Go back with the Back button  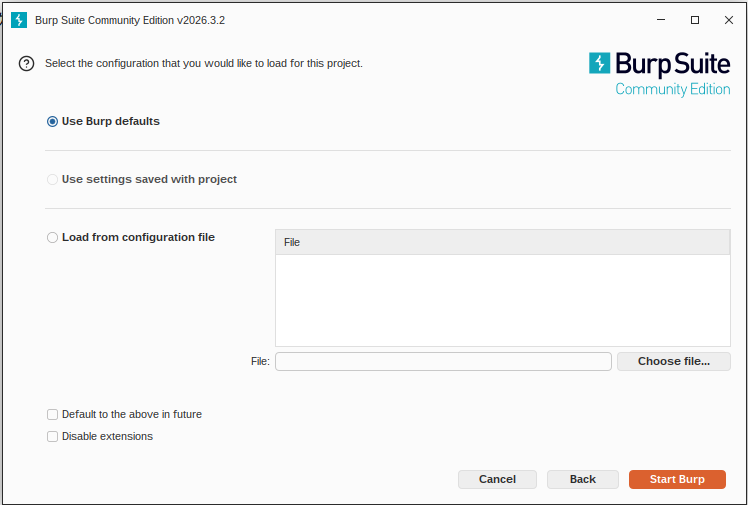582,479
